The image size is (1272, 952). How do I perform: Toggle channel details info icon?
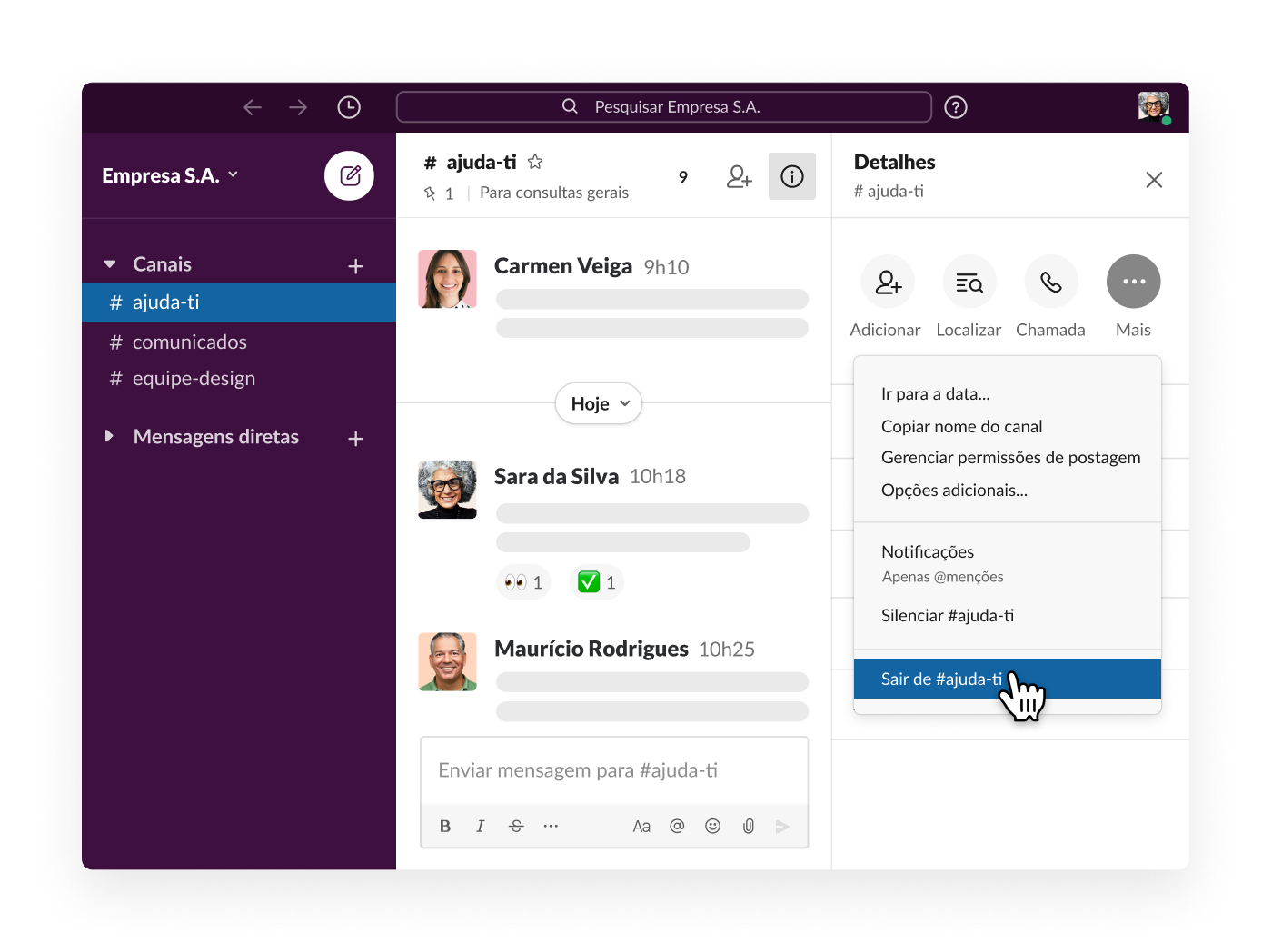[x=792, y=176]
